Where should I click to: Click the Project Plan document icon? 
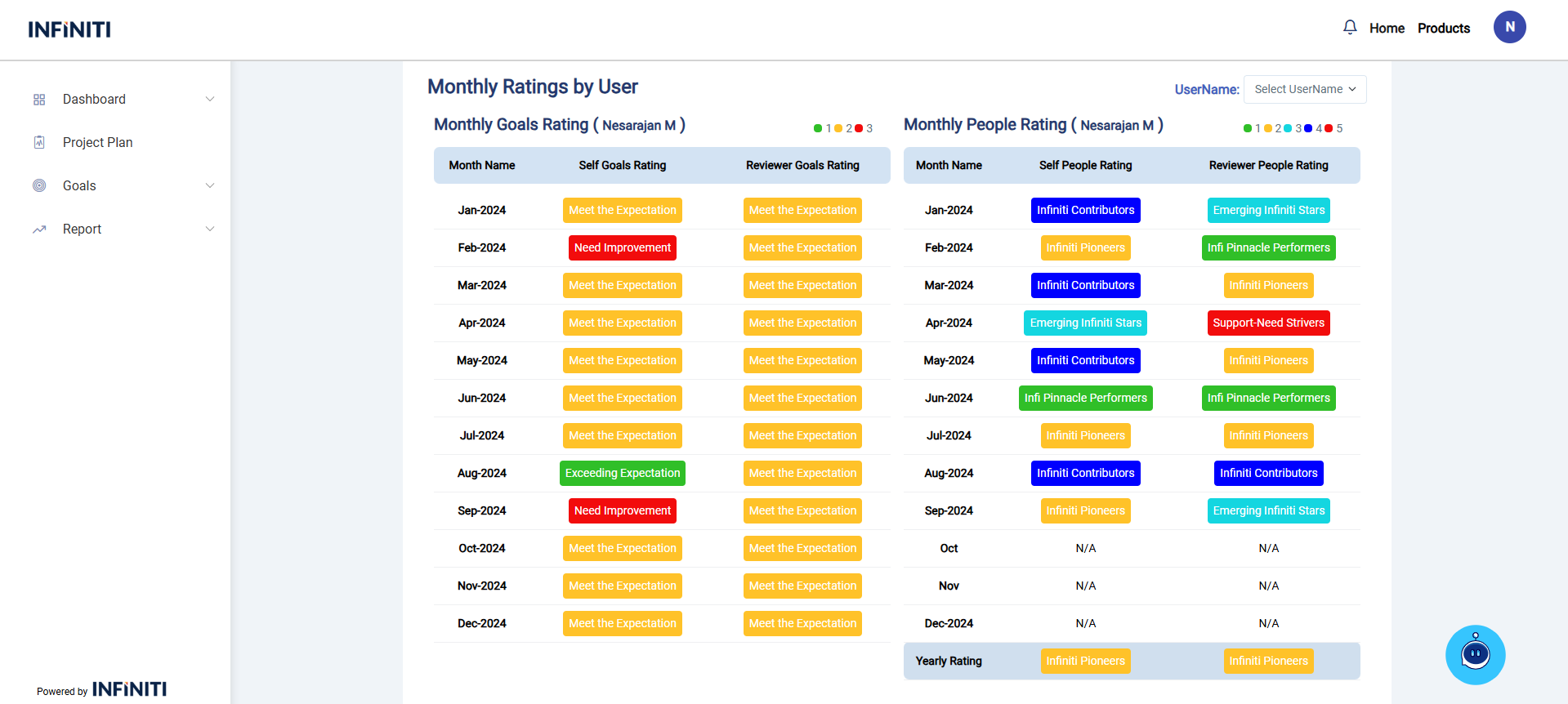click(39, 142)
